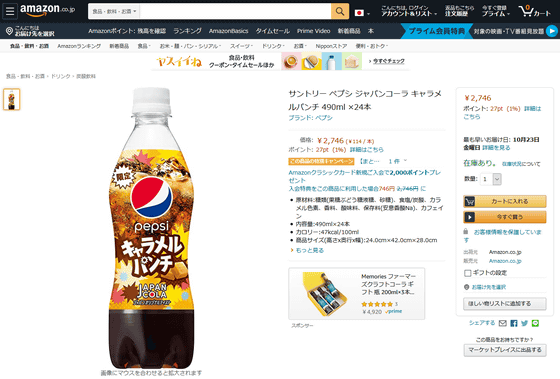Click the blue play button for Prime Video
Screen dimensions: 560x379
coord(552,31)
